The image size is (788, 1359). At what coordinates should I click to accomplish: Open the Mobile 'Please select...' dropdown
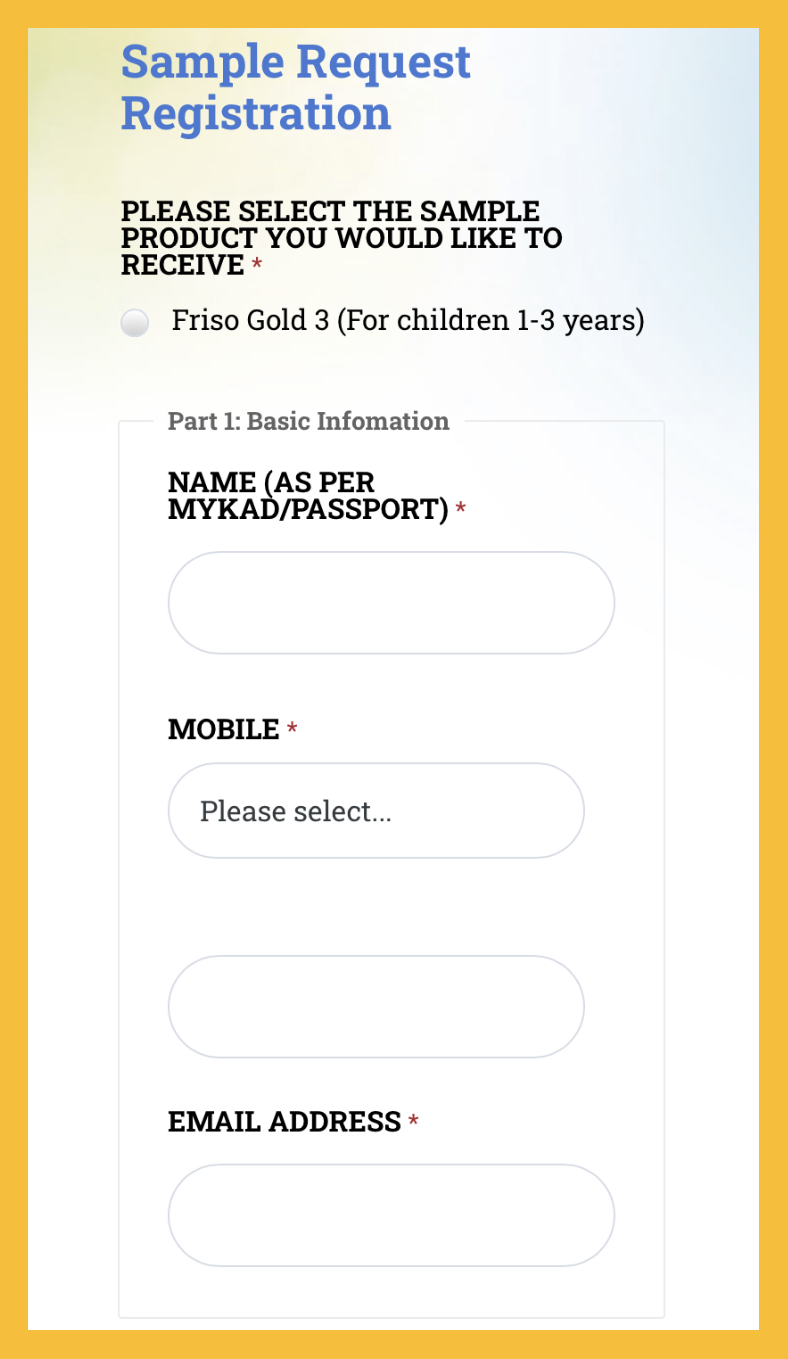pyautogui.click(x=375, y=811)
